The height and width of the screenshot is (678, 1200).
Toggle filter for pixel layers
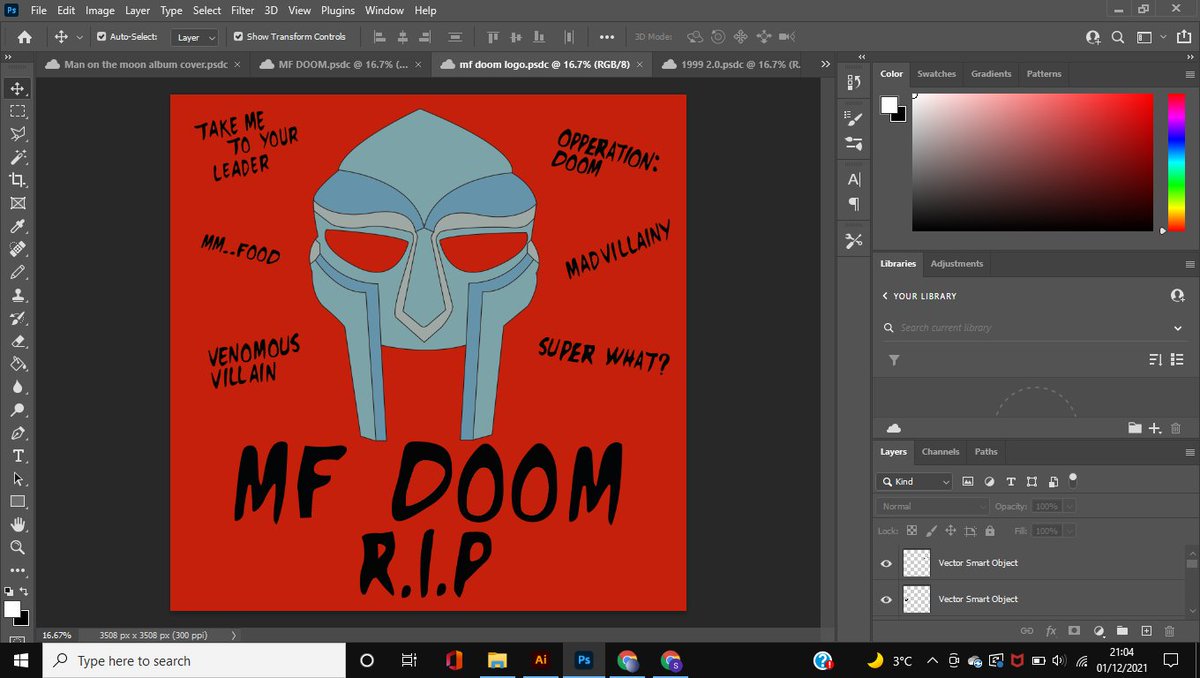967,481
